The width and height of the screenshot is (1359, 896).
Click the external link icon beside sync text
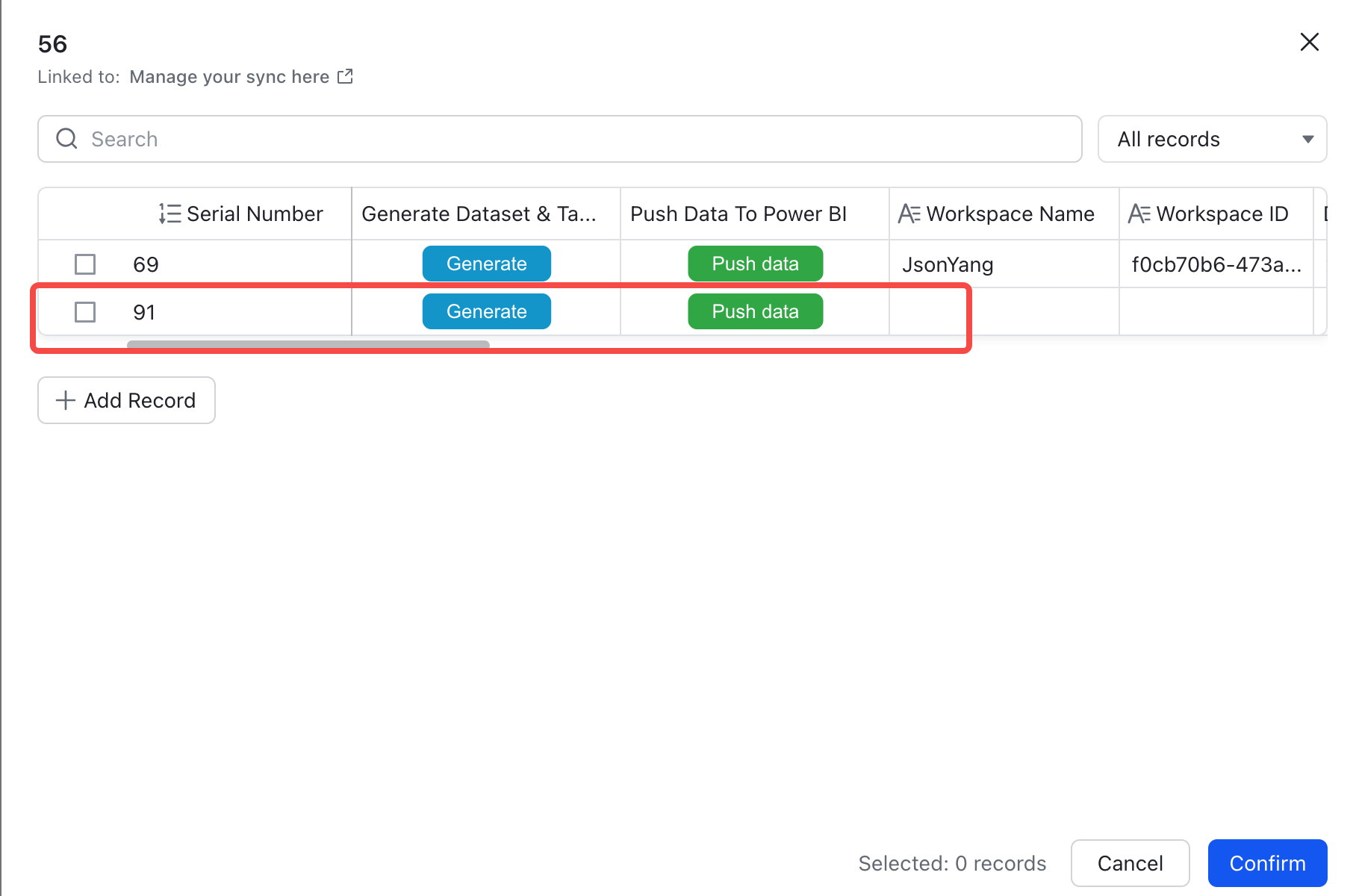coord(345,77)
